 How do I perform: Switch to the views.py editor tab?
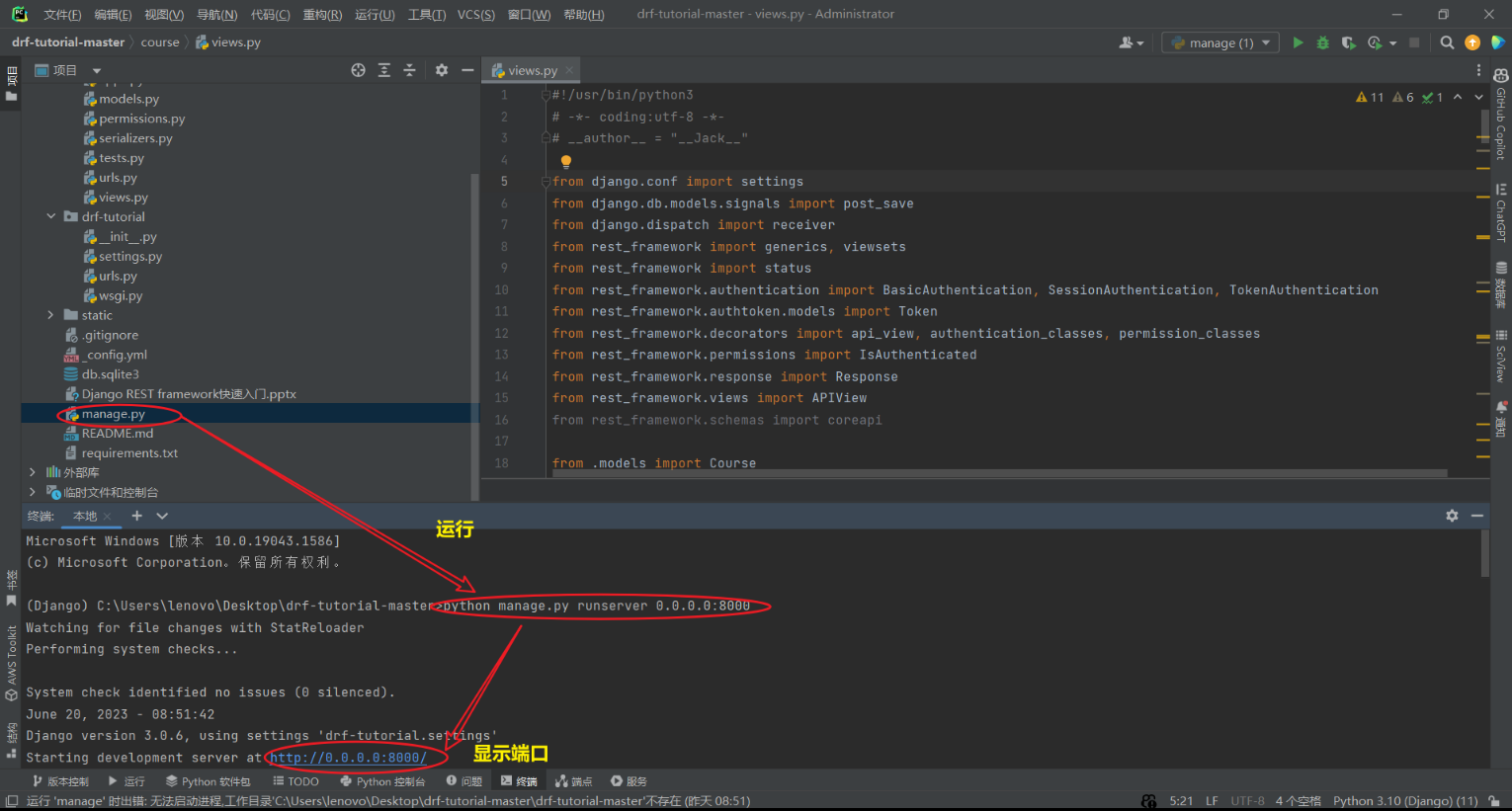point(532,70)
